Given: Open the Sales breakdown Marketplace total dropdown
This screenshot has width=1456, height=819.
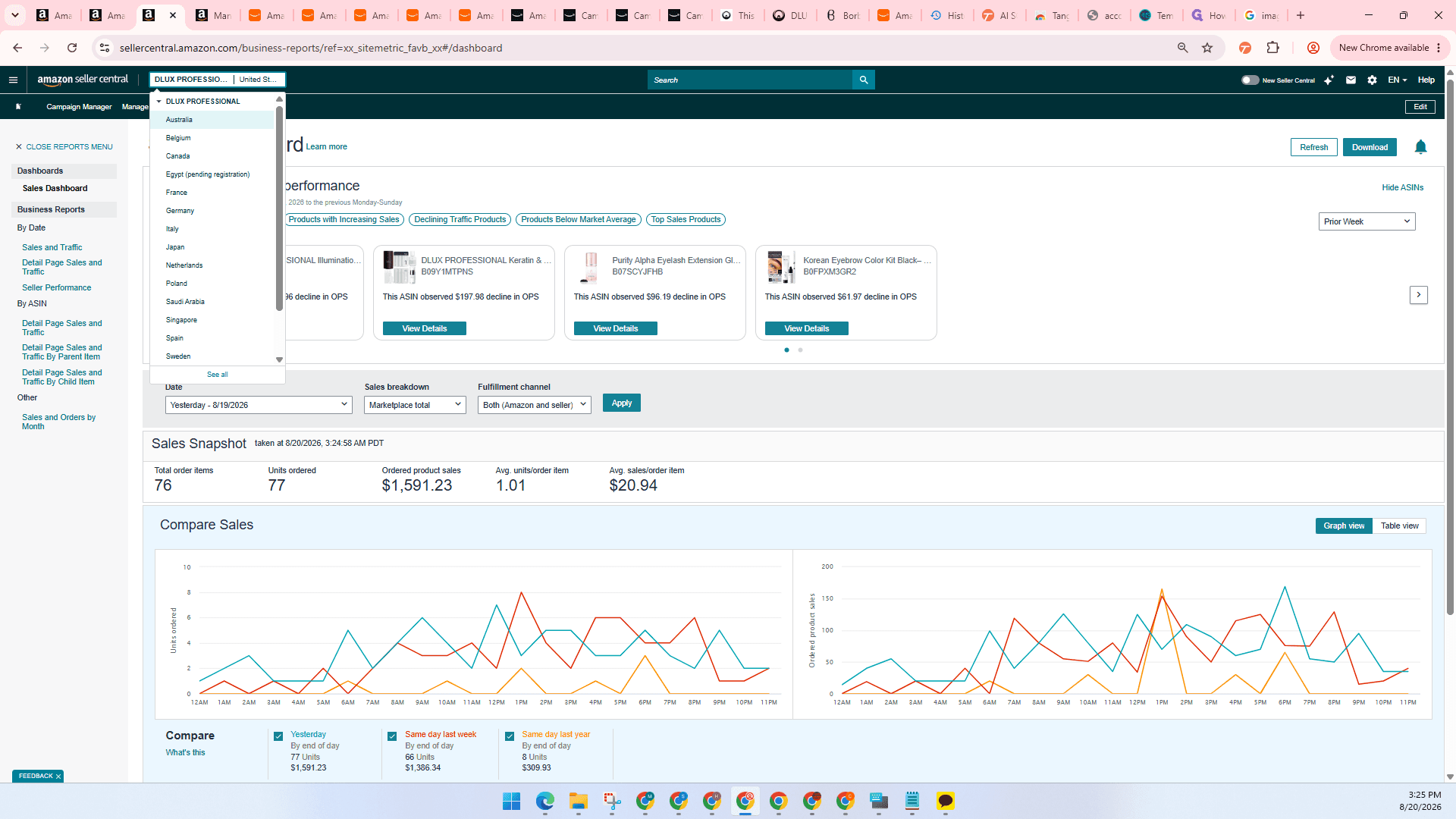Looking at the screenshot, I should pos(415,405).
